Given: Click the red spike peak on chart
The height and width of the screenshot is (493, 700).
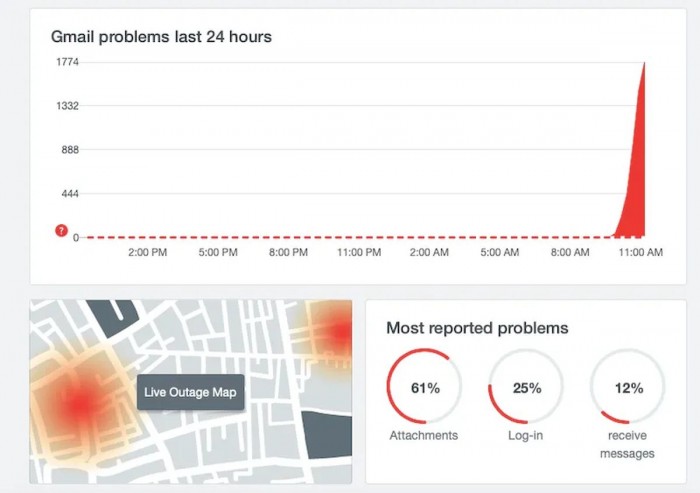Looking at the screenshot, I should (644, 66).
